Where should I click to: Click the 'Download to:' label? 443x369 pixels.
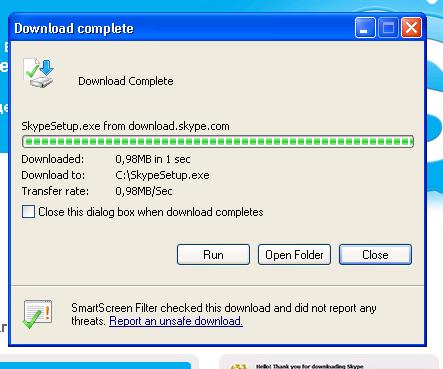click(53, 175)
